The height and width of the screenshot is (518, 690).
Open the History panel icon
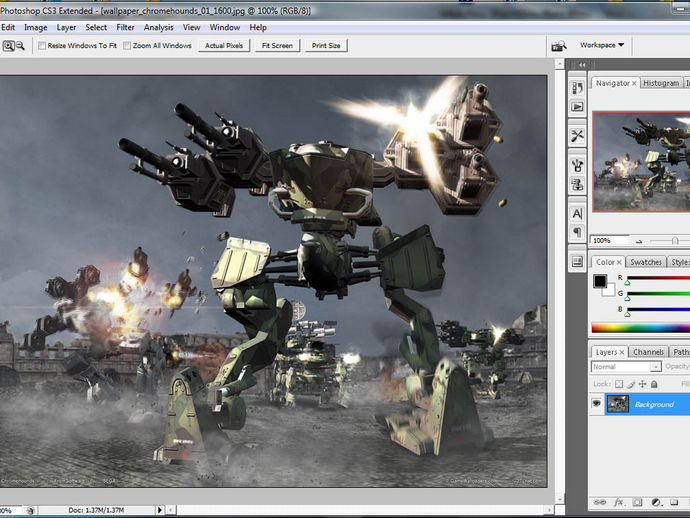[x=577, y=88]
